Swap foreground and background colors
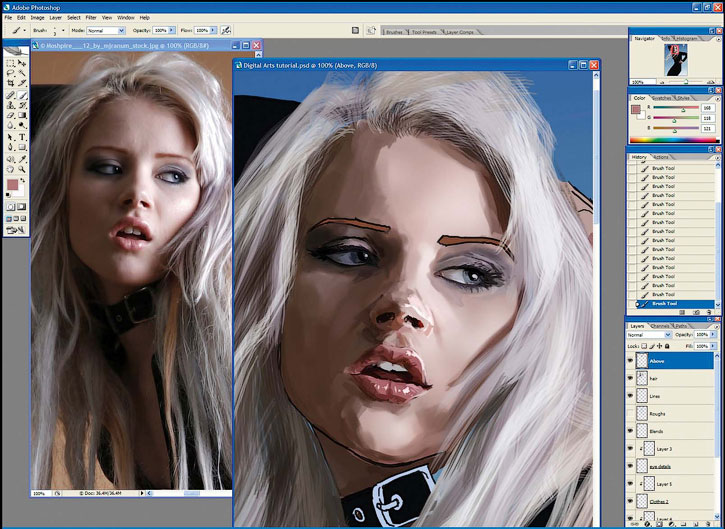Screen dimensions: 725x529 23,180
